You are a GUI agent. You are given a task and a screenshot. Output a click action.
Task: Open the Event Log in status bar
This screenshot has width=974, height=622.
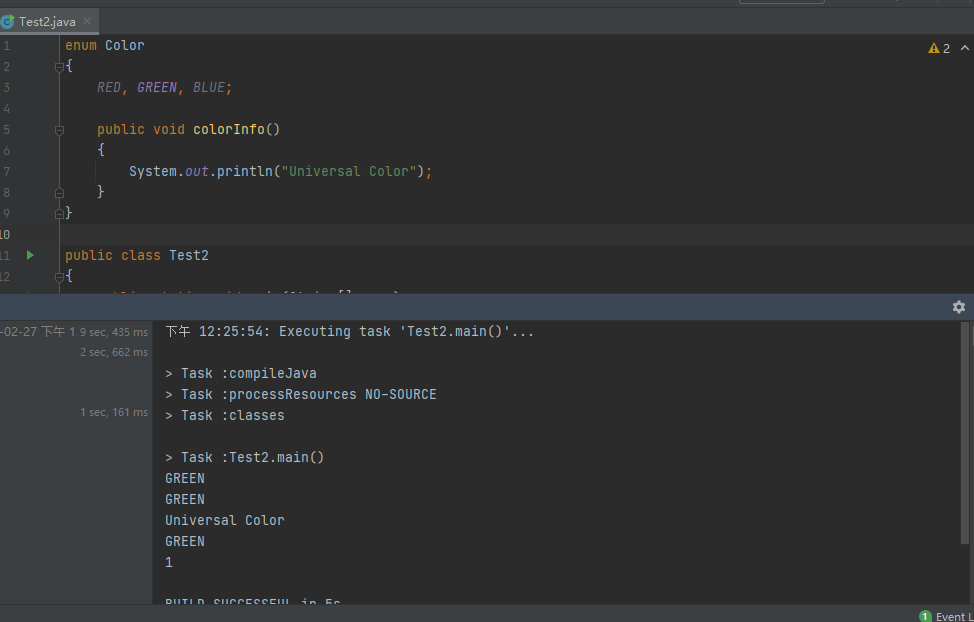[945, 616]
